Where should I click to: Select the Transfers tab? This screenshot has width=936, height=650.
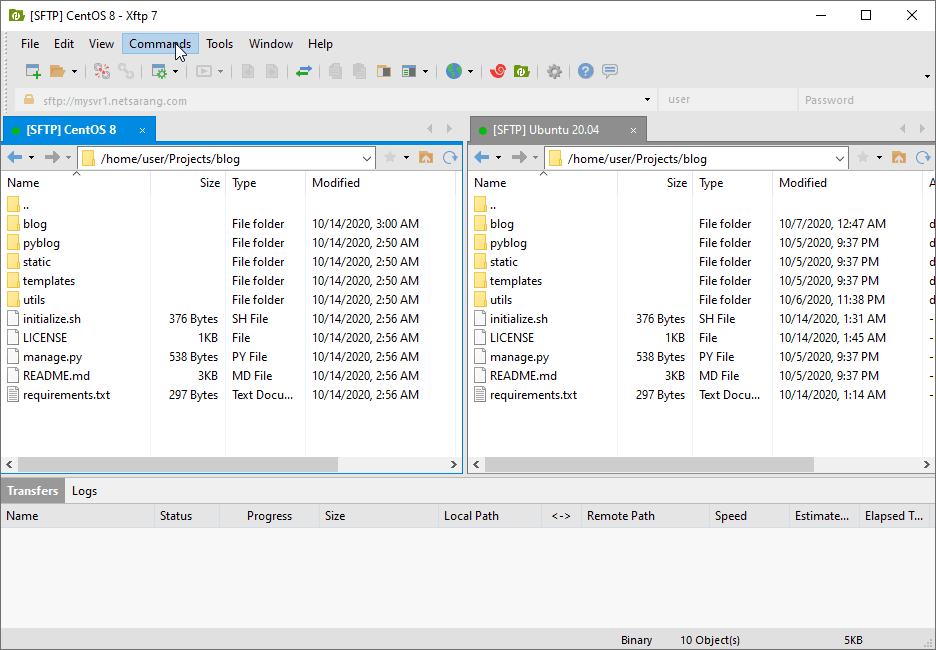(x=32, y=491)
